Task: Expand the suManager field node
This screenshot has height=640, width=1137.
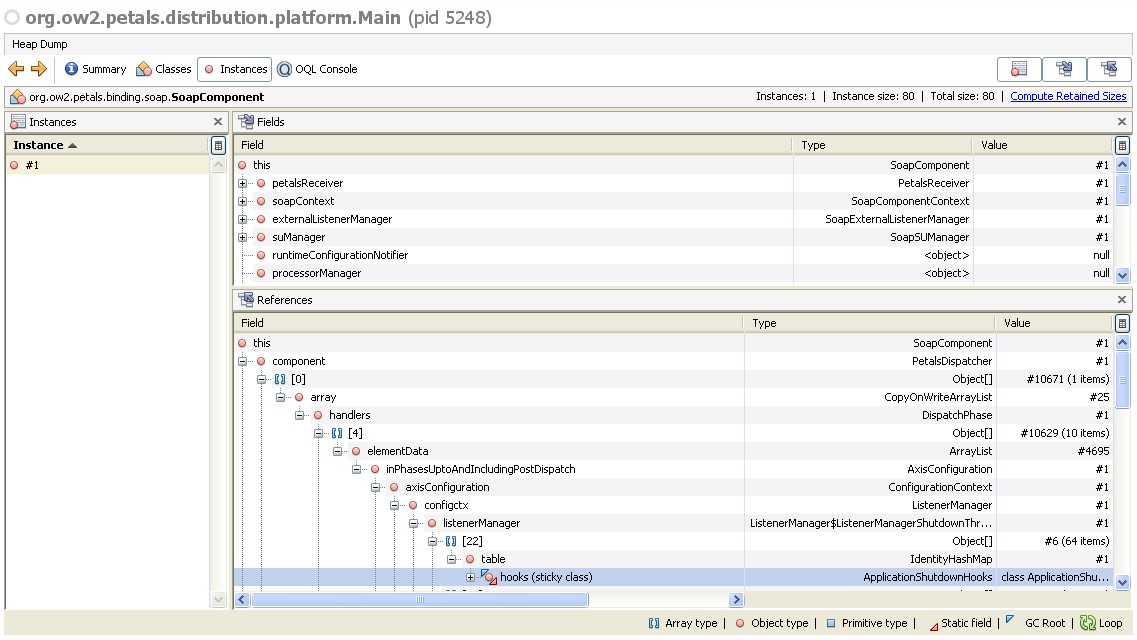Action: [243, 237]
